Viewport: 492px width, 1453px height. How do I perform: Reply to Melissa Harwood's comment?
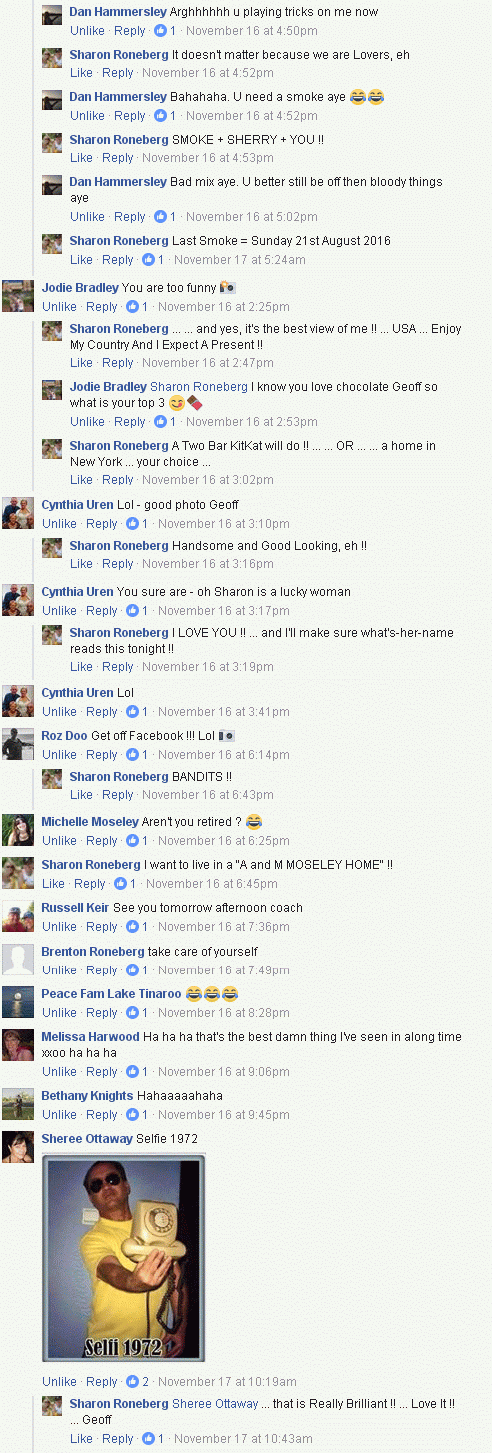(x=101, y=1072)
